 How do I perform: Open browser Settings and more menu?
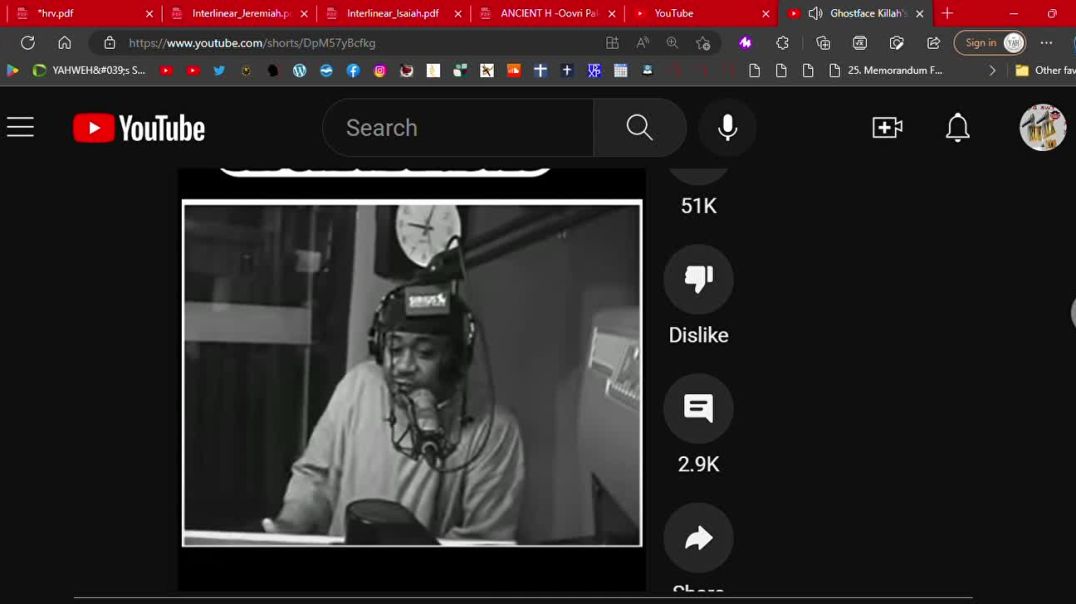(1046, 43)
